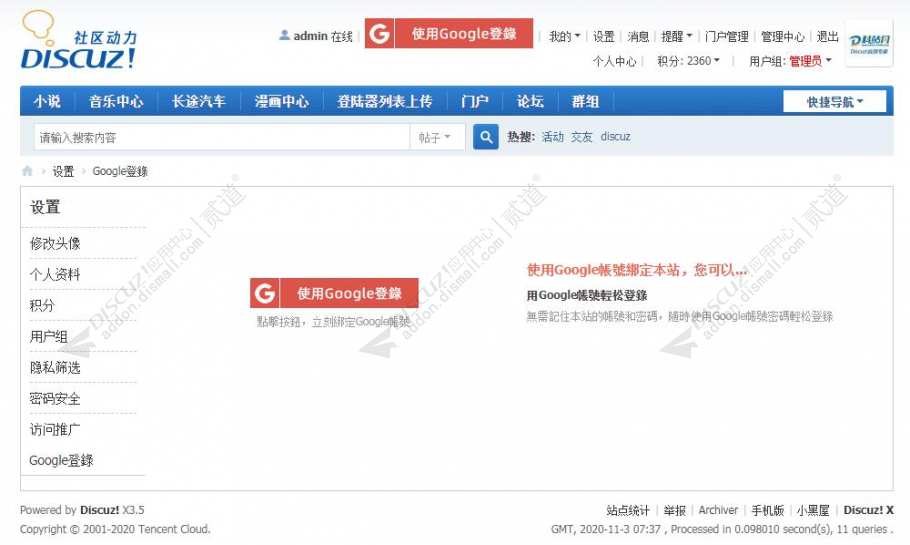The height and width of the screenshot is (545, 910).
Task: Open the Discuz app center thumbnail
Action: tap(869, 44)
